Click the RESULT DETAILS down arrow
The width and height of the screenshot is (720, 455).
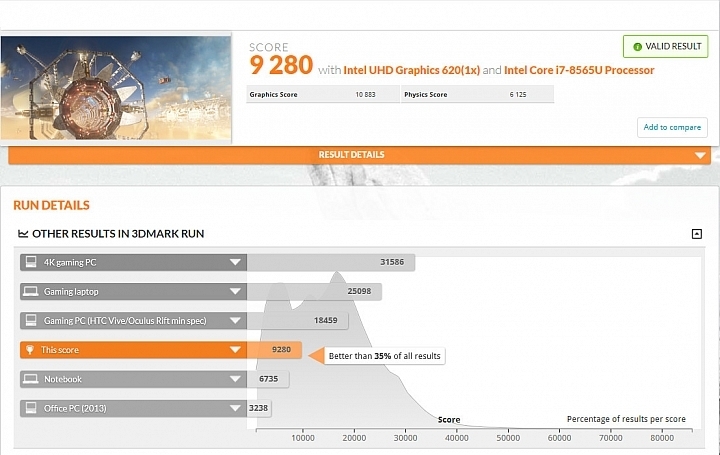(700, 155)
